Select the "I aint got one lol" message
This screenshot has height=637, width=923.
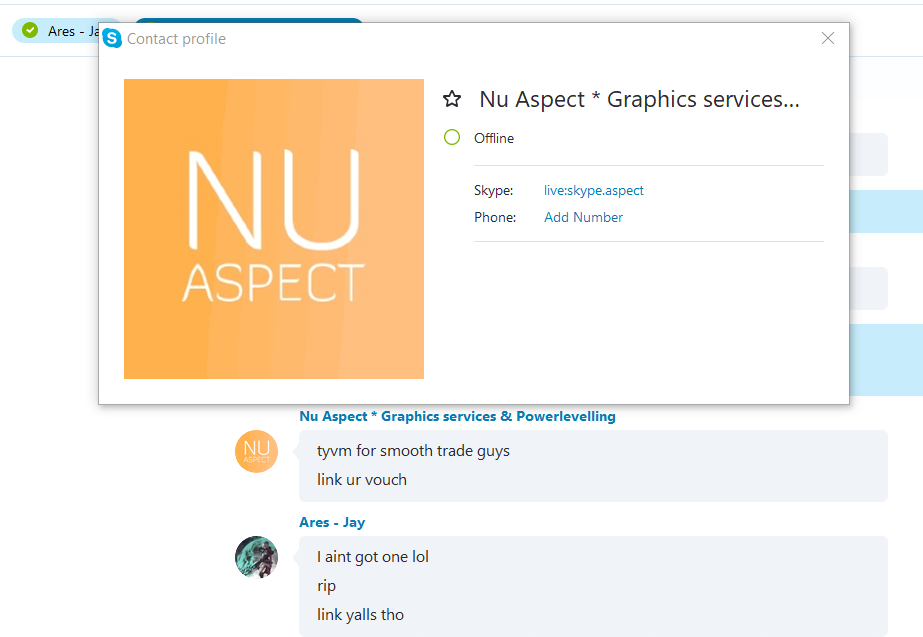373,556
